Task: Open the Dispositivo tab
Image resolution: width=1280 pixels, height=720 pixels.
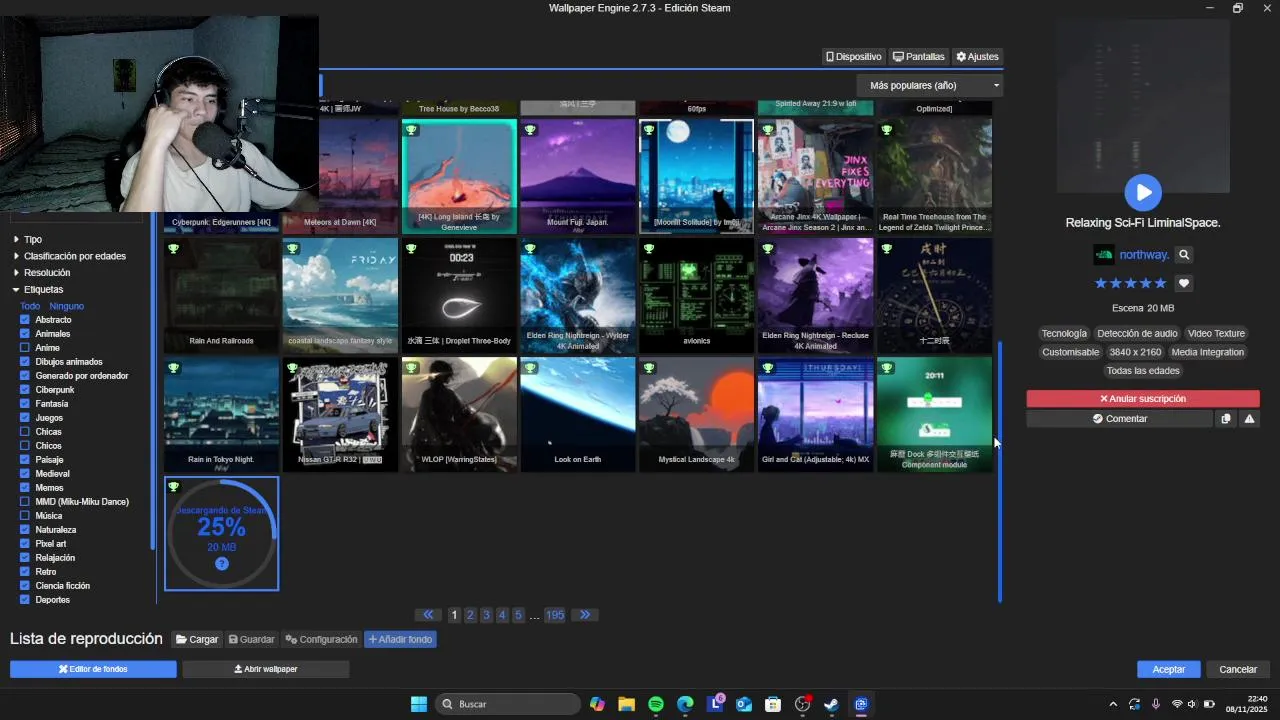Action: pyautogui.click(x=853, y=57)
